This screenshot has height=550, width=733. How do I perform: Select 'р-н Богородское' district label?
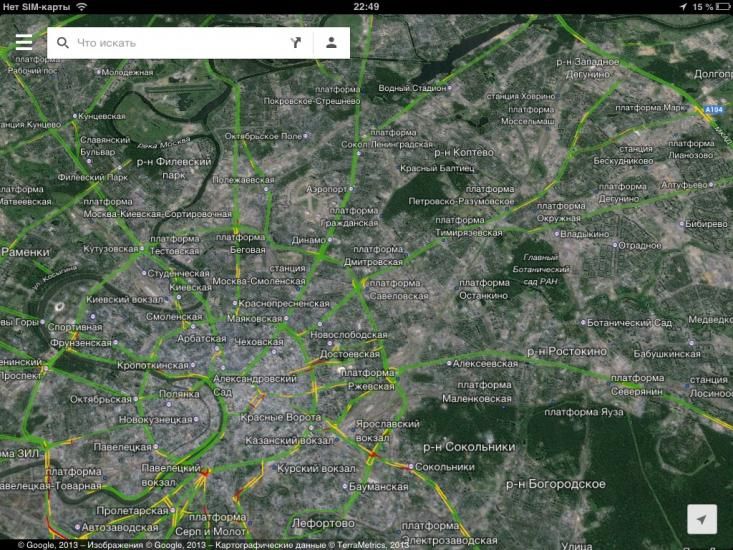(x=555, y=484)
